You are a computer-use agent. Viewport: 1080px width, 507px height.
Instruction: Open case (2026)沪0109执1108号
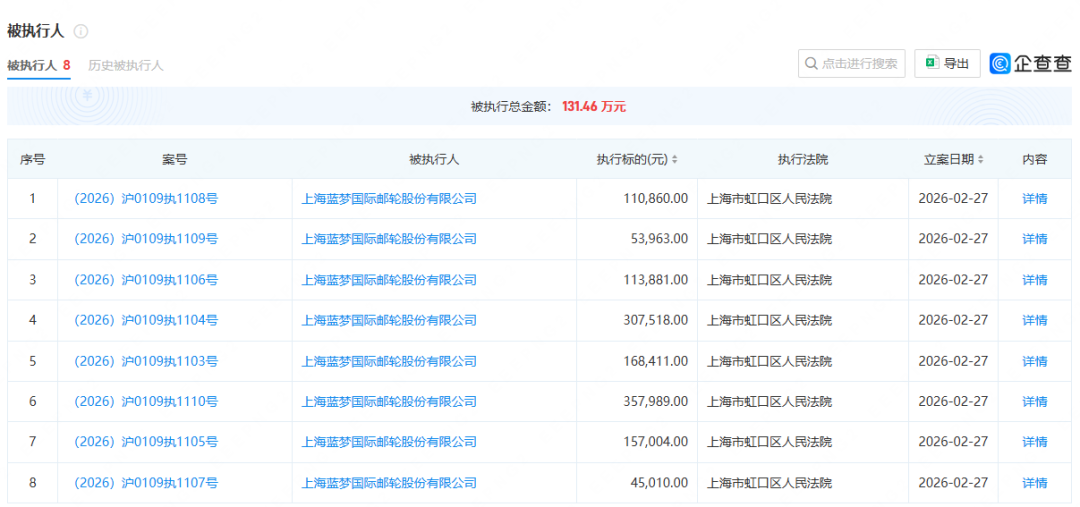point(146,199)
